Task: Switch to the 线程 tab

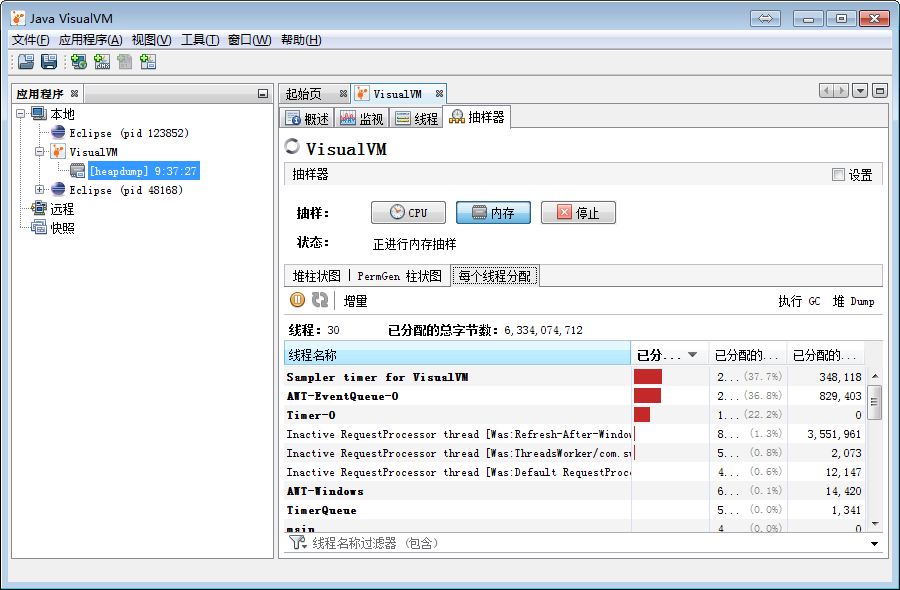Action: click(x=417, y=118)
